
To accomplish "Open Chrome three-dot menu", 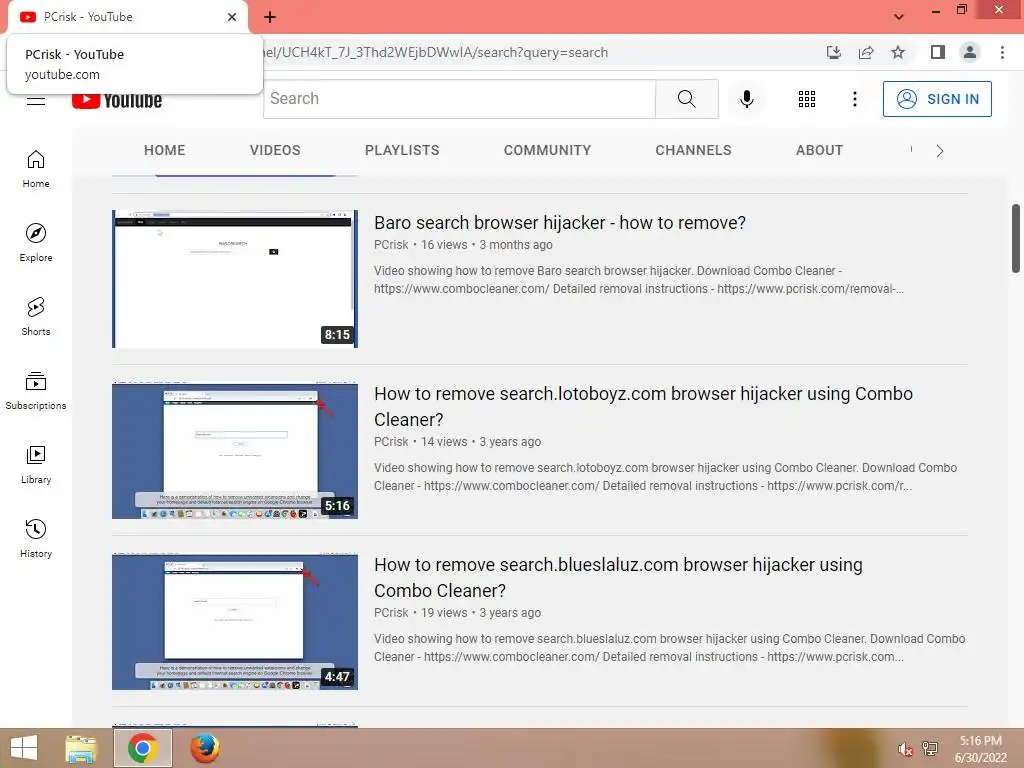I will click(1002, 52).
